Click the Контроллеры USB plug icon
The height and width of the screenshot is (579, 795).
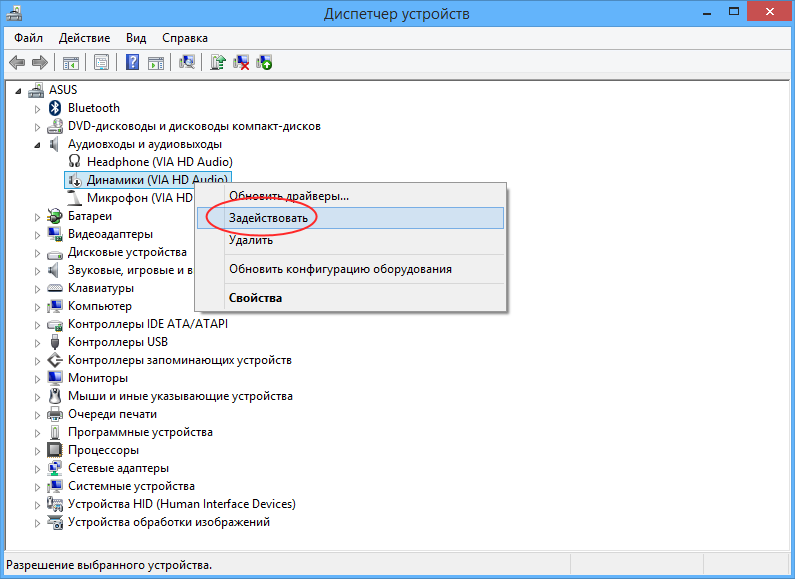(x=55, y=342)
